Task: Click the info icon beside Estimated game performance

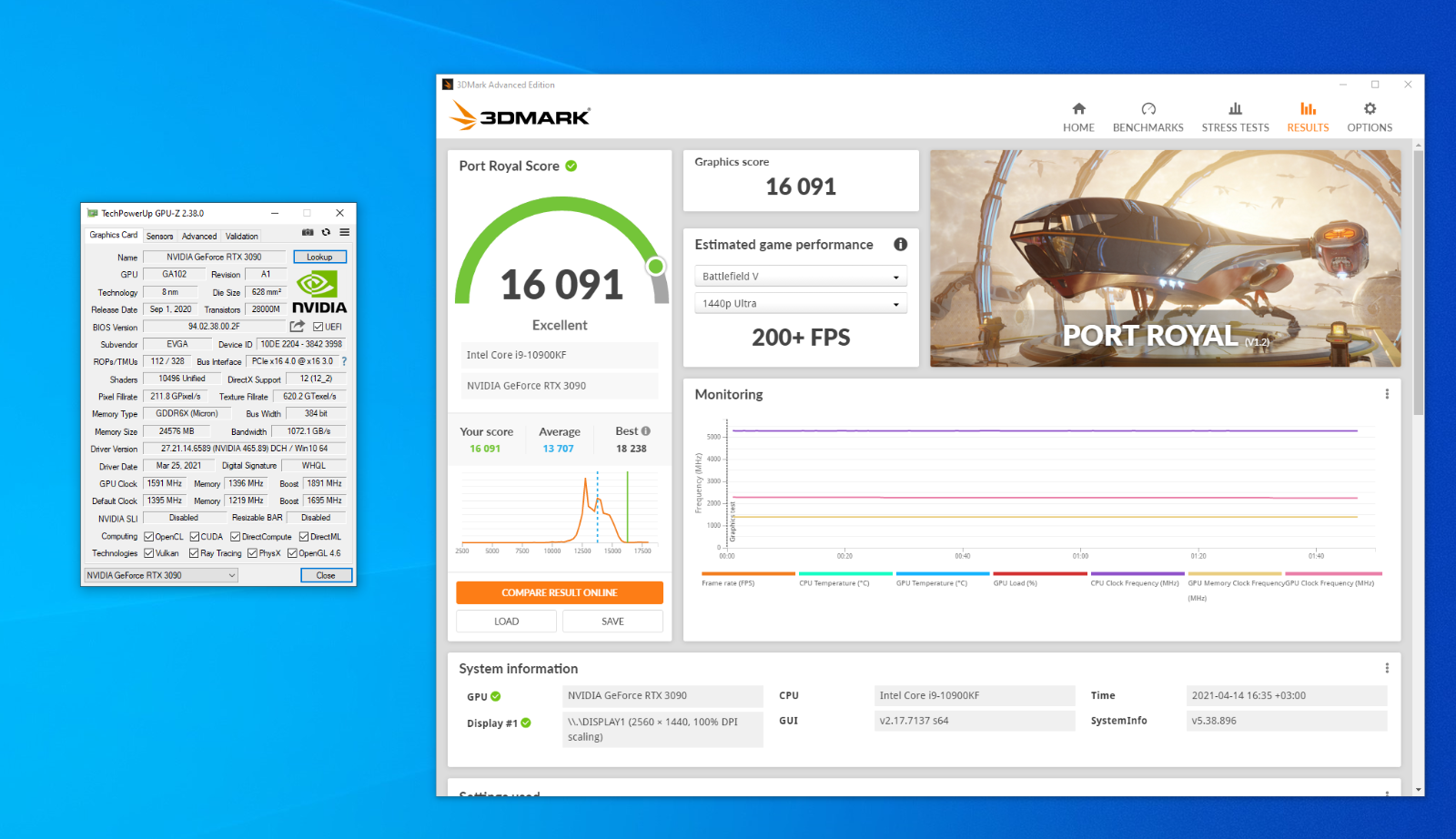Action: pos(900,244)
